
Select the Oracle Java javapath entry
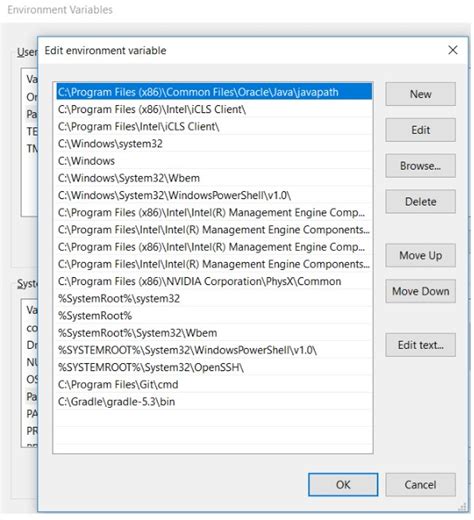point(214,92)
